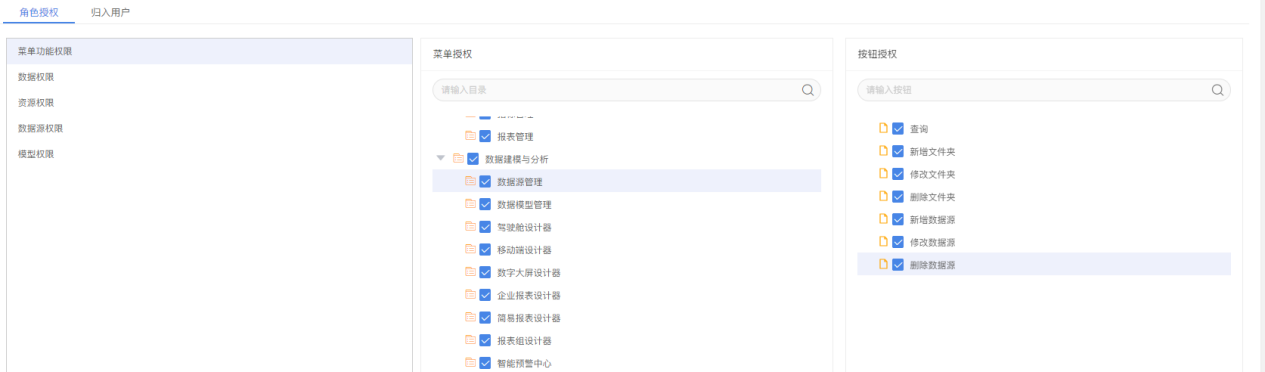
Task: Uncheck the 新增数据源 button permission
Action: tap(898, 219)
